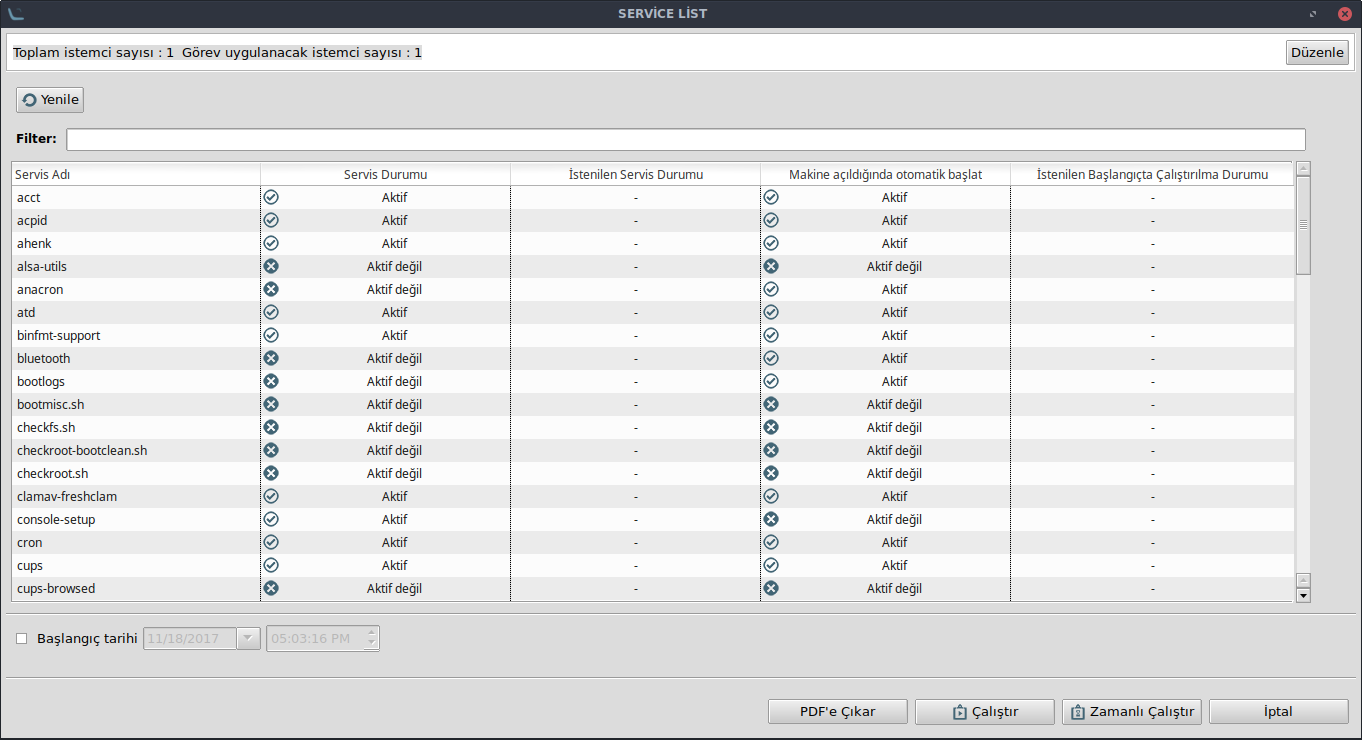Click autostart status icon for cron
The image size is (1362, 740).
[771, 542]
